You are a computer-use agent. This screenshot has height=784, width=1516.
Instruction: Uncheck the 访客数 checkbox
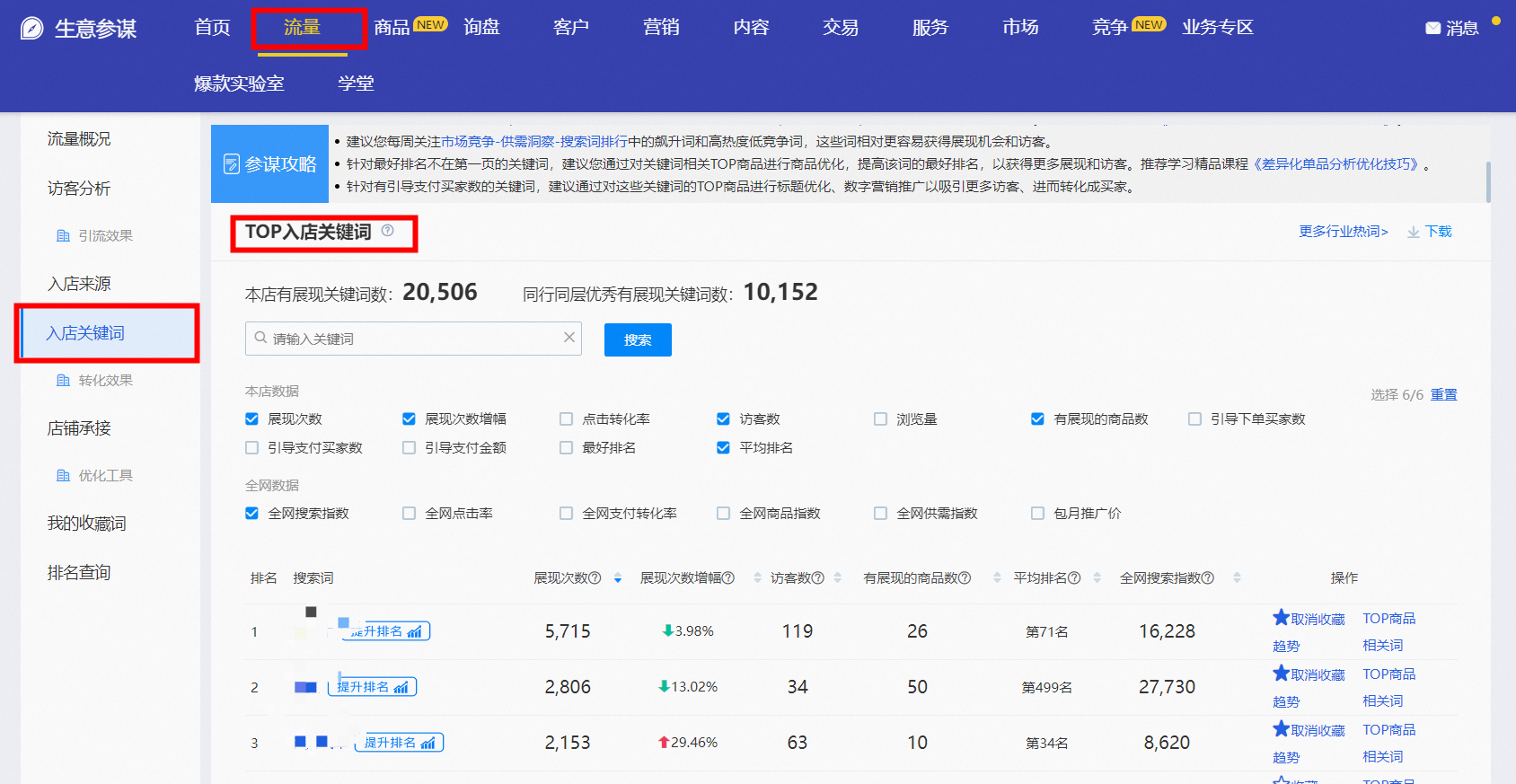click(x=723, y=418)
